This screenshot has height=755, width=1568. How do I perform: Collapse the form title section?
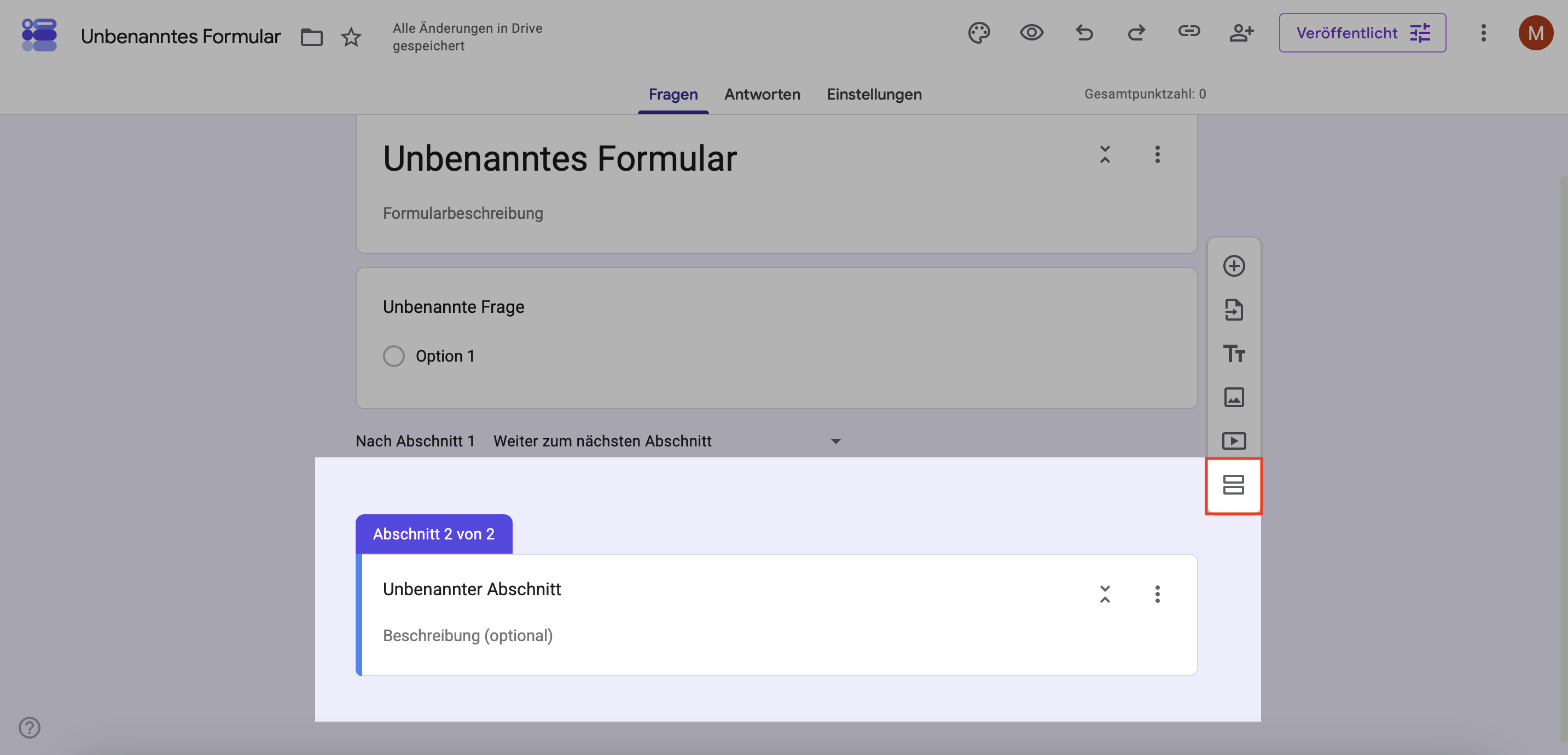(x=1105, y=155)
